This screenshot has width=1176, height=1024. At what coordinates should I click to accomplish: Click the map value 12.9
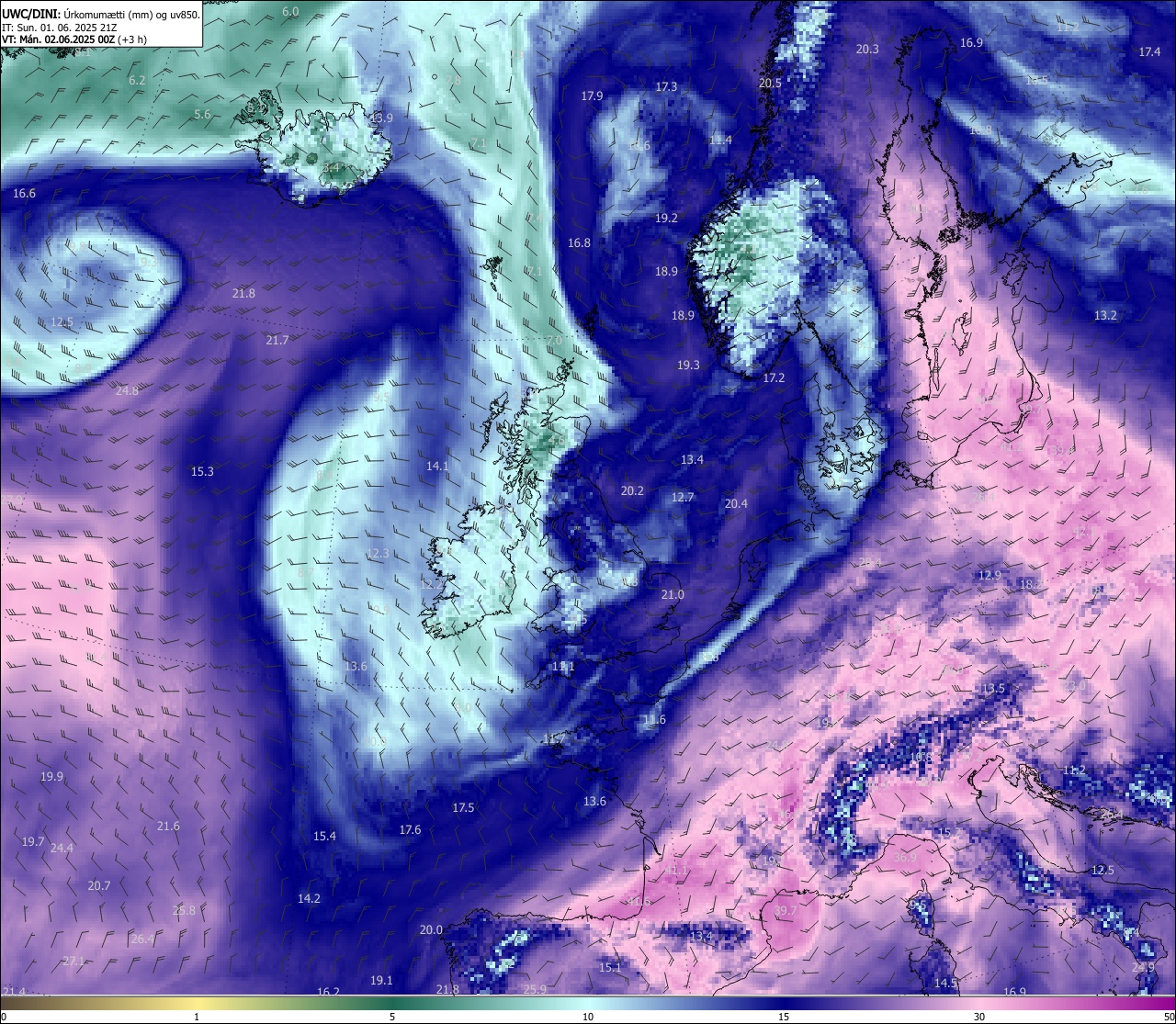click(989, 575)
